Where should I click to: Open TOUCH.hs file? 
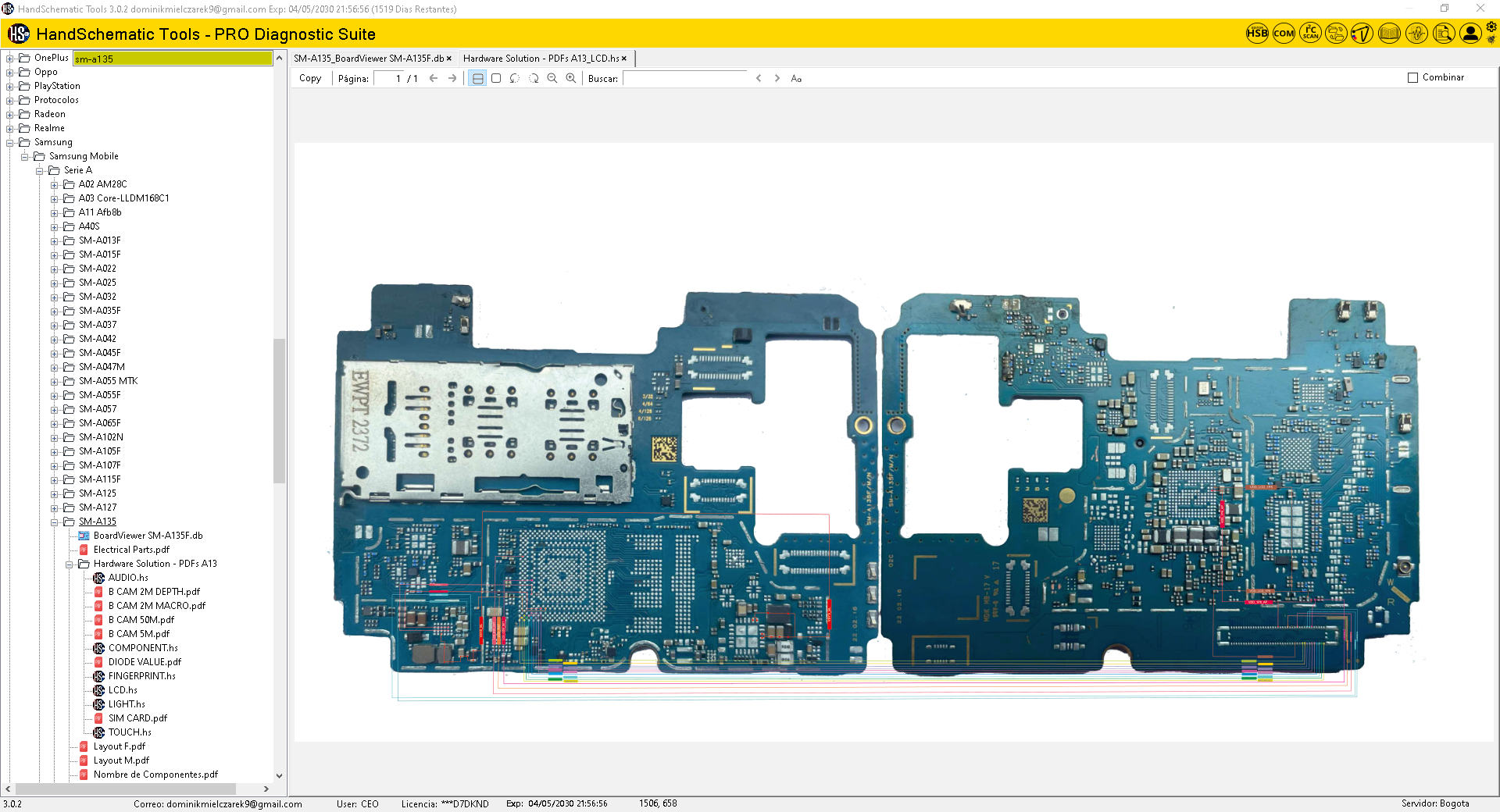130,732
